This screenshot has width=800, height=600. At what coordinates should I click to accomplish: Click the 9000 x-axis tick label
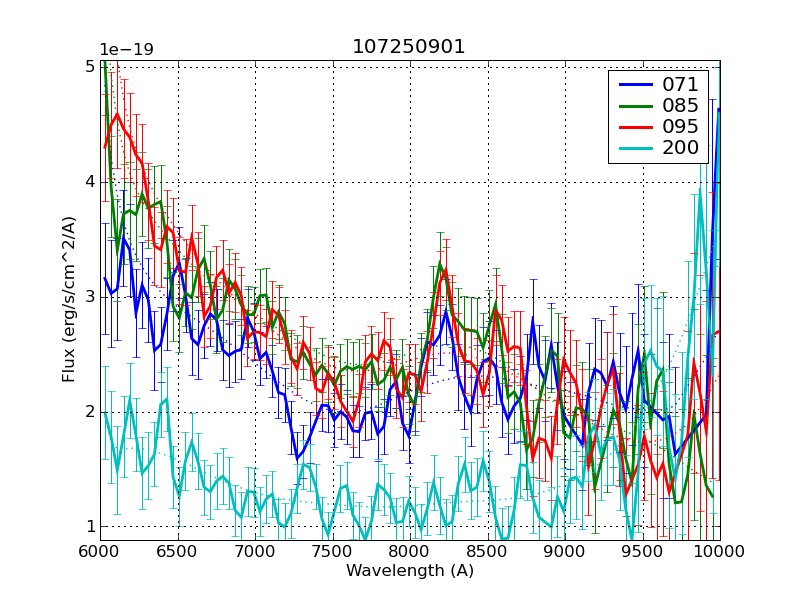(x=564, y=552)
